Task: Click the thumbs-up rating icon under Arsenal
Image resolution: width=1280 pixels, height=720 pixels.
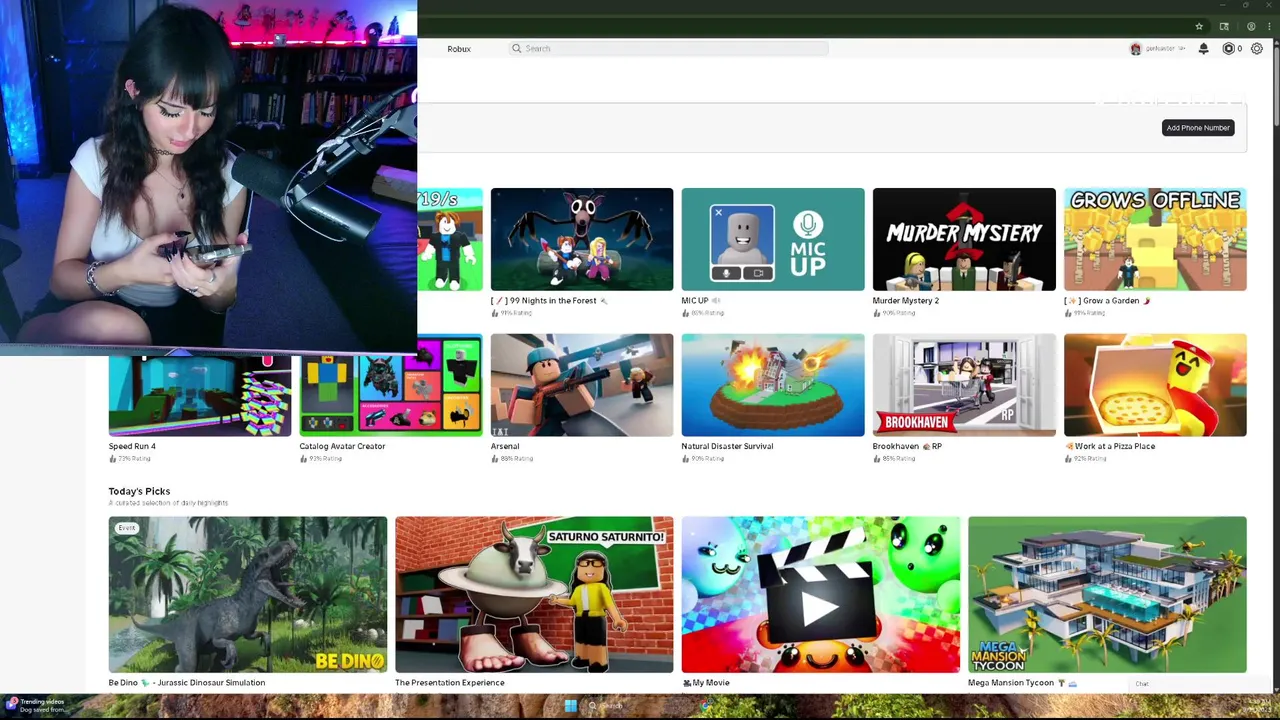Action: pyautogui.click(x=494, y=459)
